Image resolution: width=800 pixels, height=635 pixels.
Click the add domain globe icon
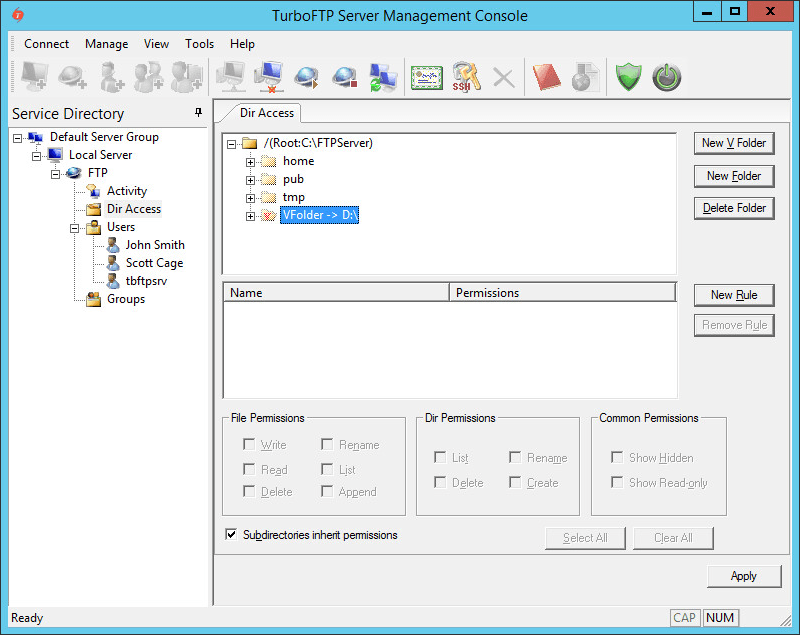(72, 77)
